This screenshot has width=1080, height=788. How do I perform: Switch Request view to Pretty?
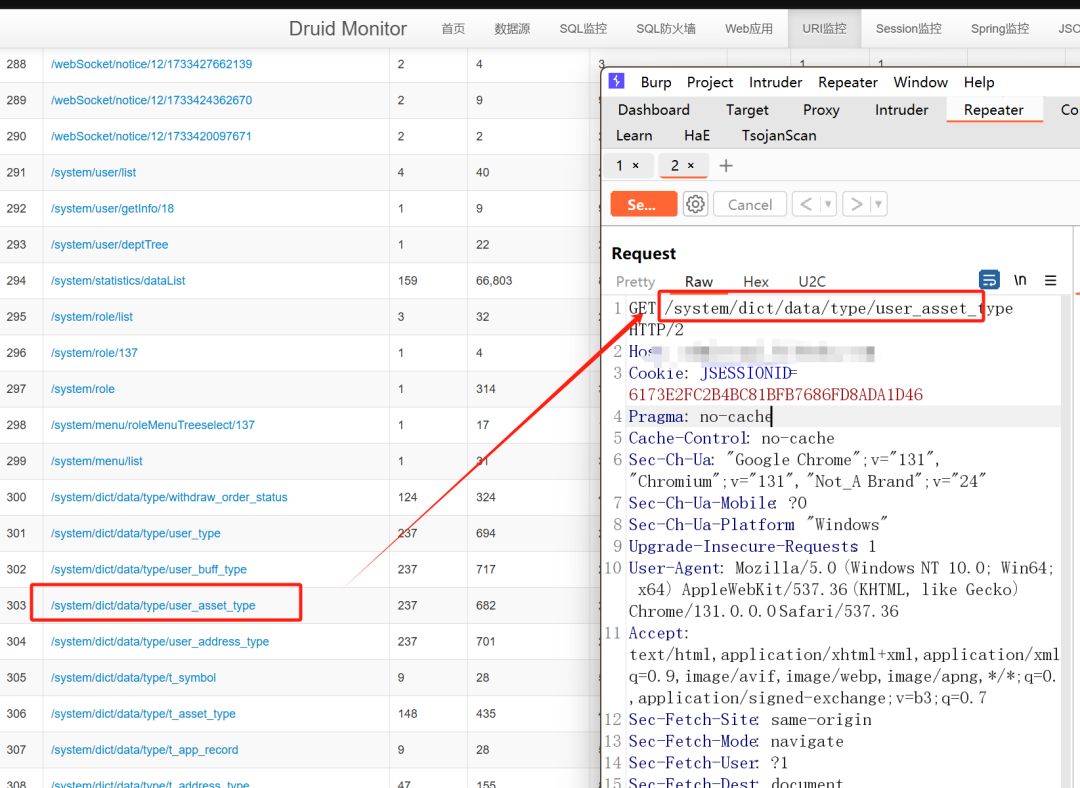pyautogui.click(x=635, y=281)
